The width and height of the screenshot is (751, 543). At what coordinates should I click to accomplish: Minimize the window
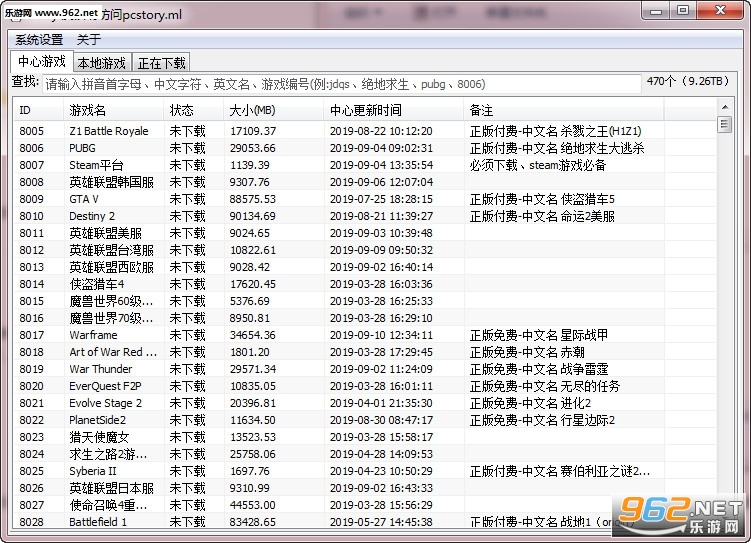click(656, 11)
